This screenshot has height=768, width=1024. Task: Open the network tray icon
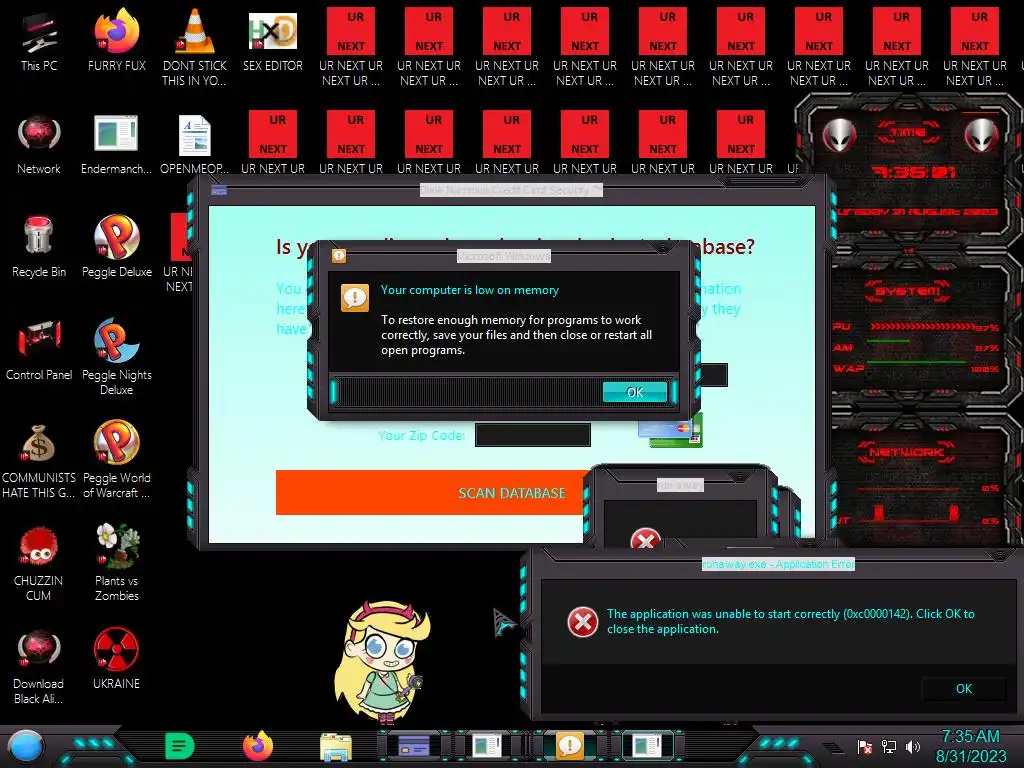[x=889, y=747]
